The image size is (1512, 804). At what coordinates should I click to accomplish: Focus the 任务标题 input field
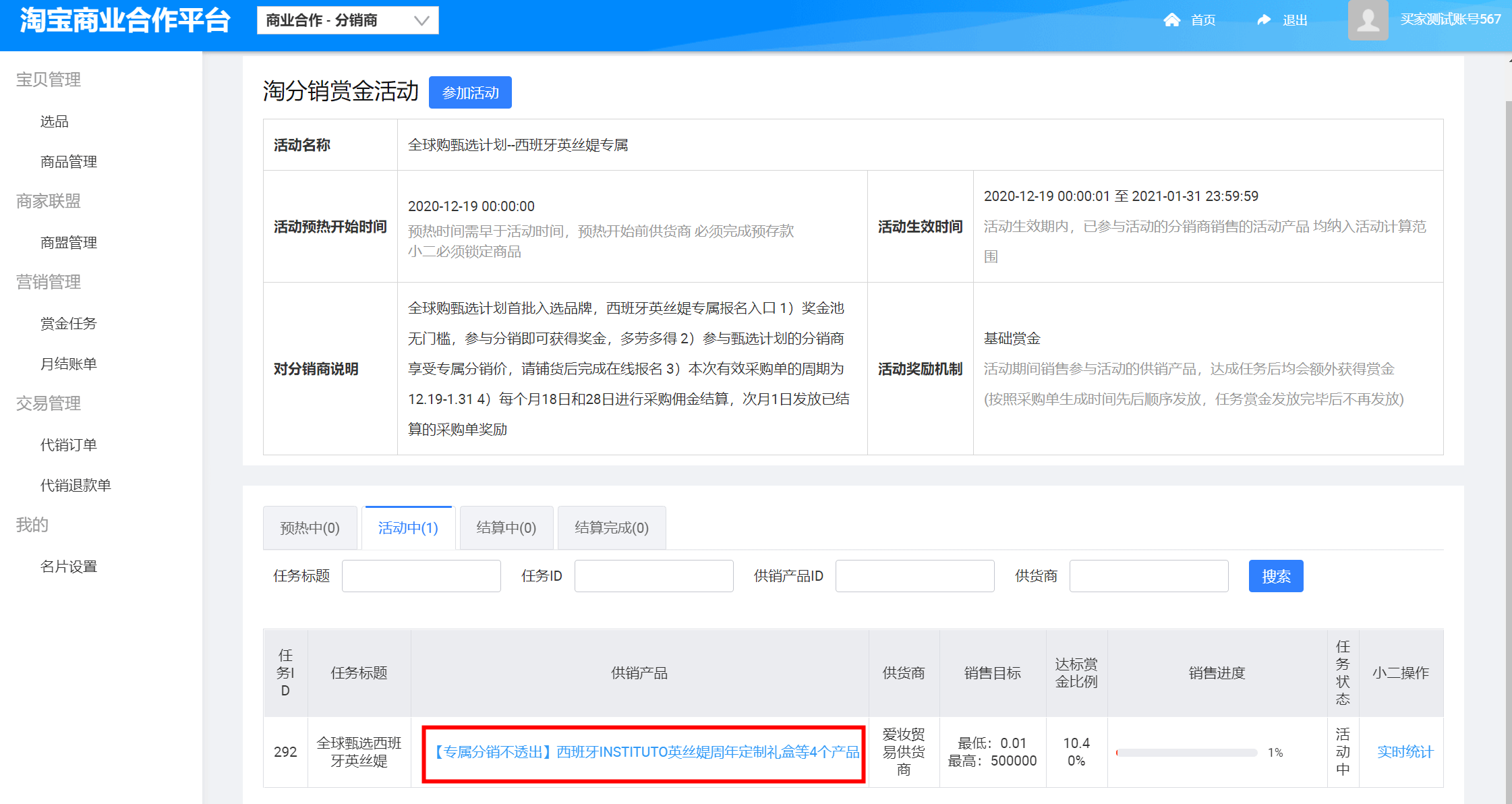pyautogui.click(x=421, y=576)
